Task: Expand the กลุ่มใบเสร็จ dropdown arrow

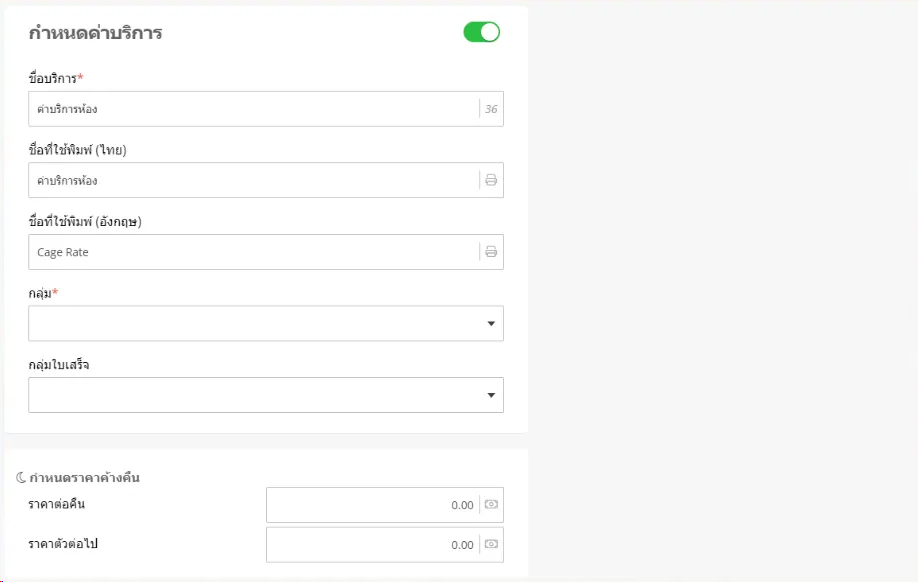Action: pos(491,395)
